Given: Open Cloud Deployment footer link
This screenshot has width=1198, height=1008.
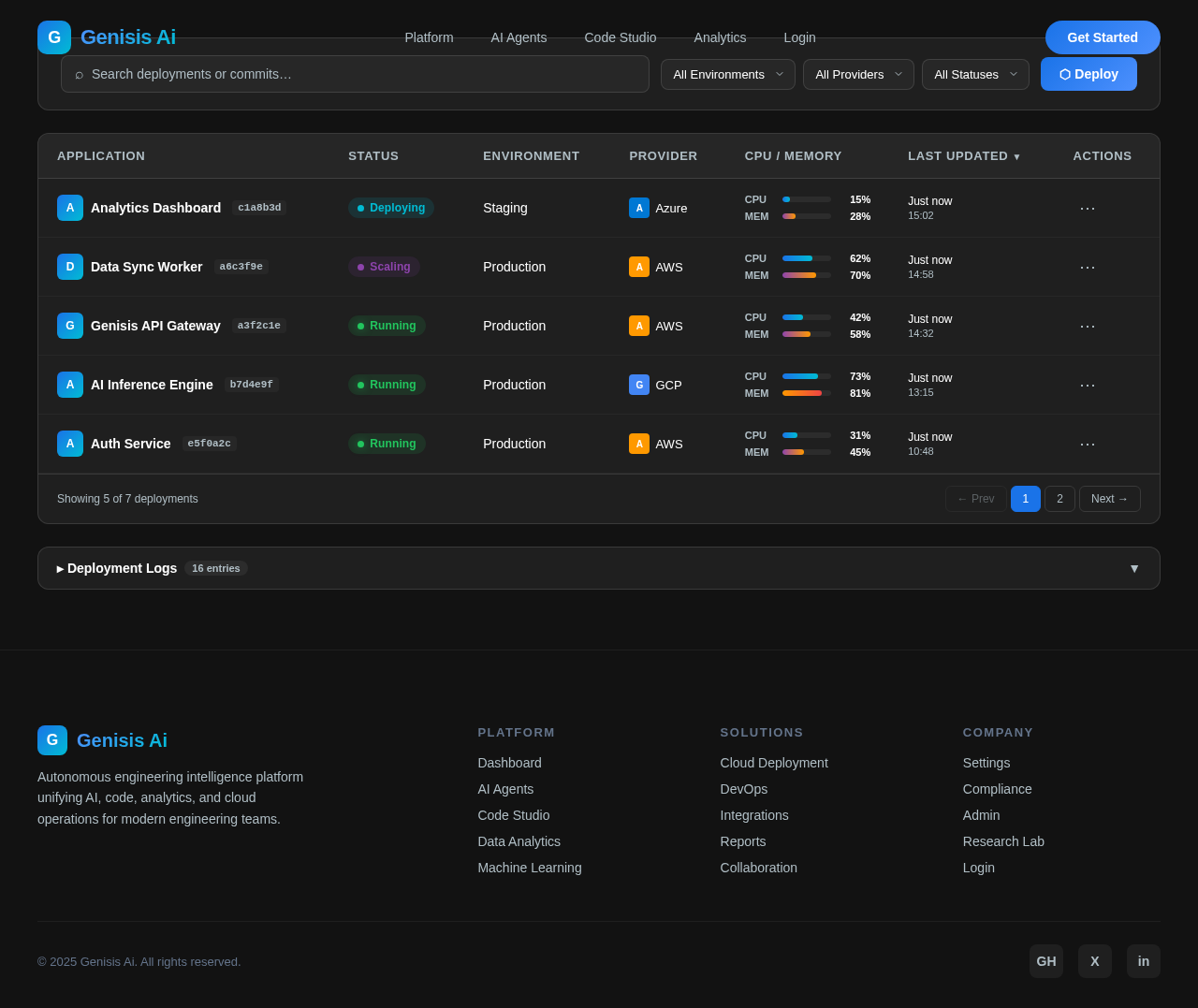Looking at the screenshot, I should 774,763.
